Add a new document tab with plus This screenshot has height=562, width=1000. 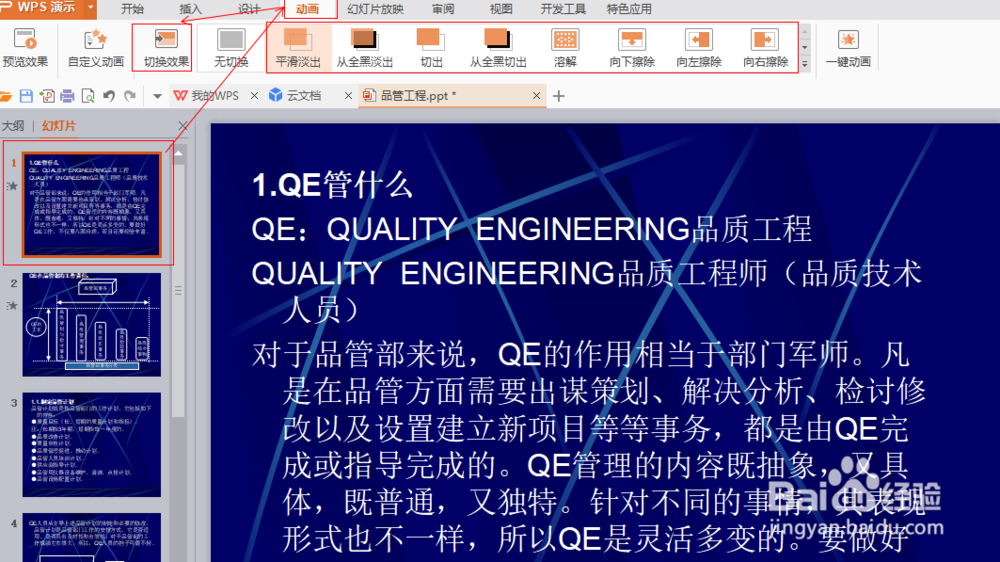559,96
